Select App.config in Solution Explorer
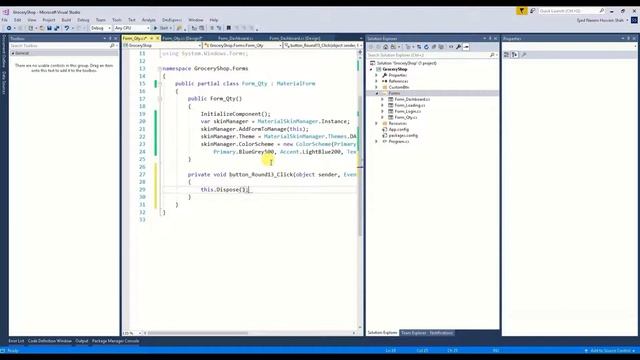640x360 pixels. [x=398, y=129]
